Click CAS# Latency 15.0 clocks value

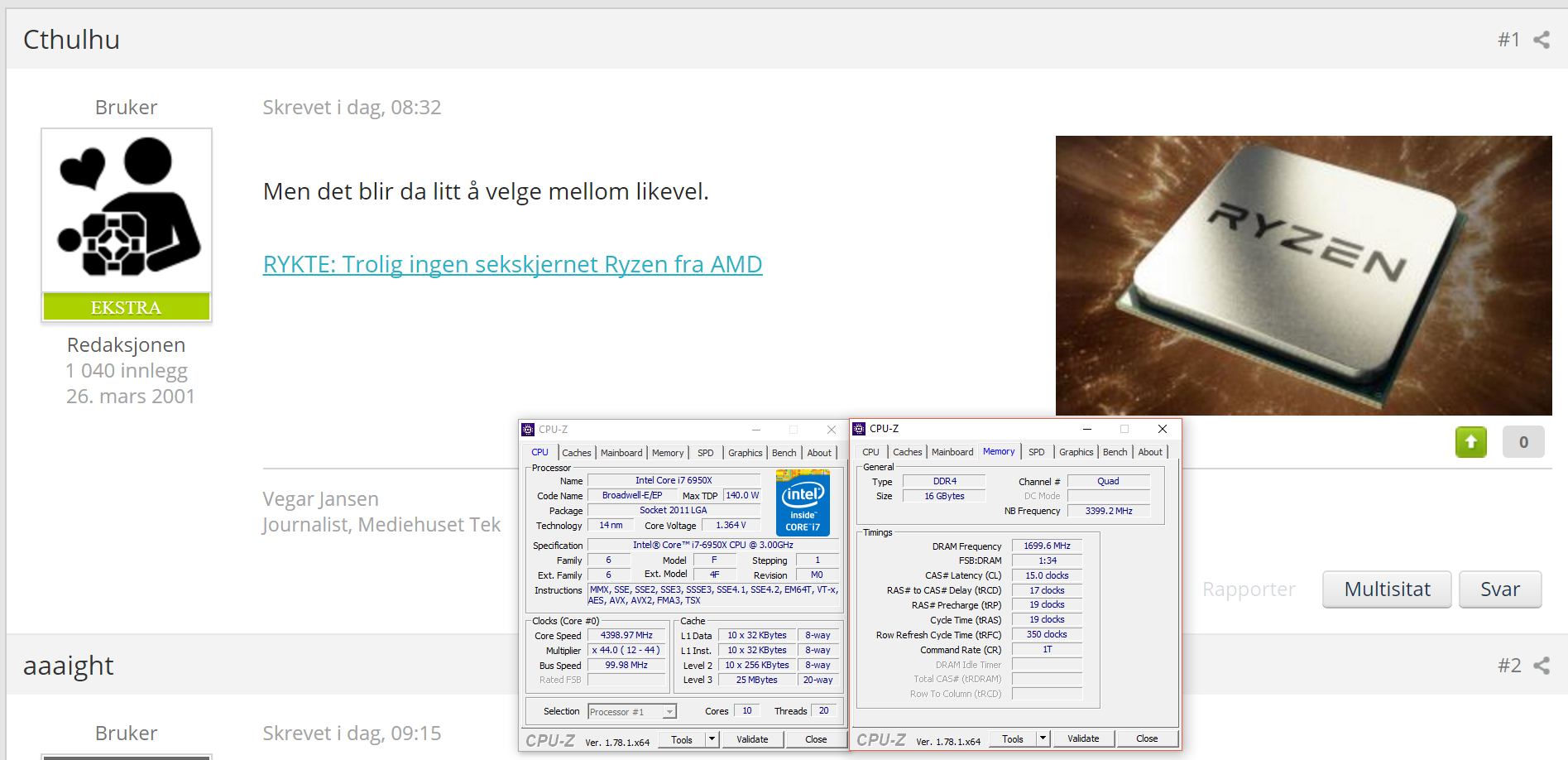[x=1047, y=576]
